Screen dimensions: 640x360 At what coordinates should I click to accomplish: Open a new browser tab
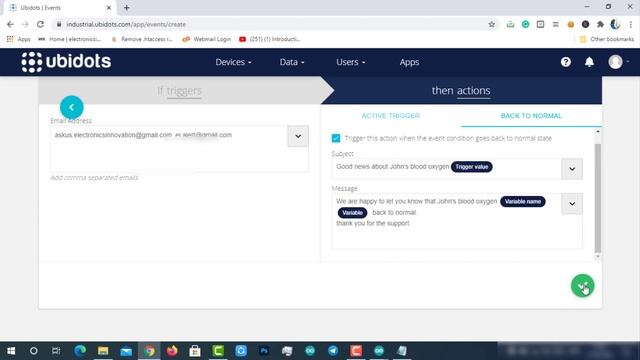pos(127,8)
